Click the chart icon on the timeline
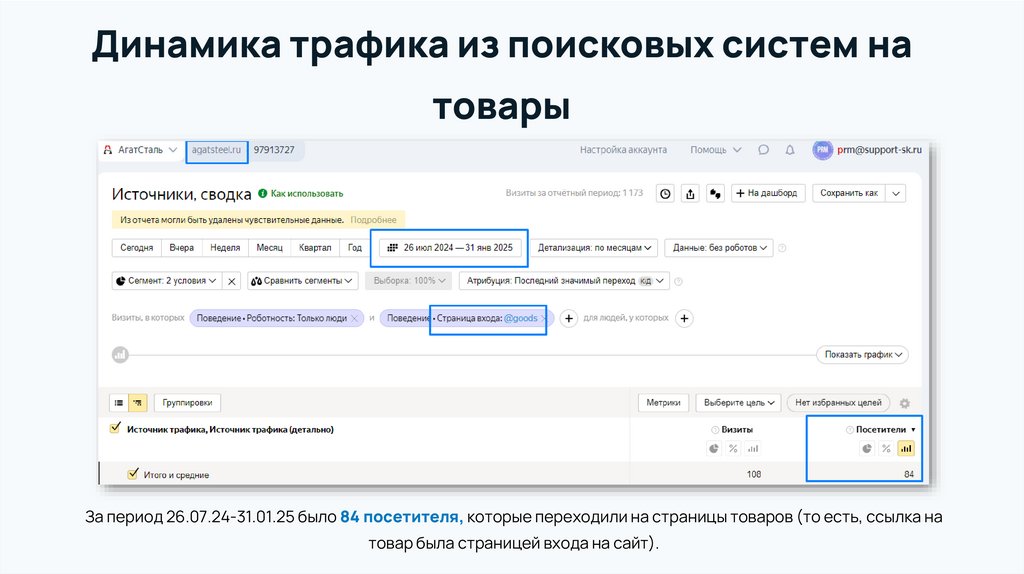 120,355
